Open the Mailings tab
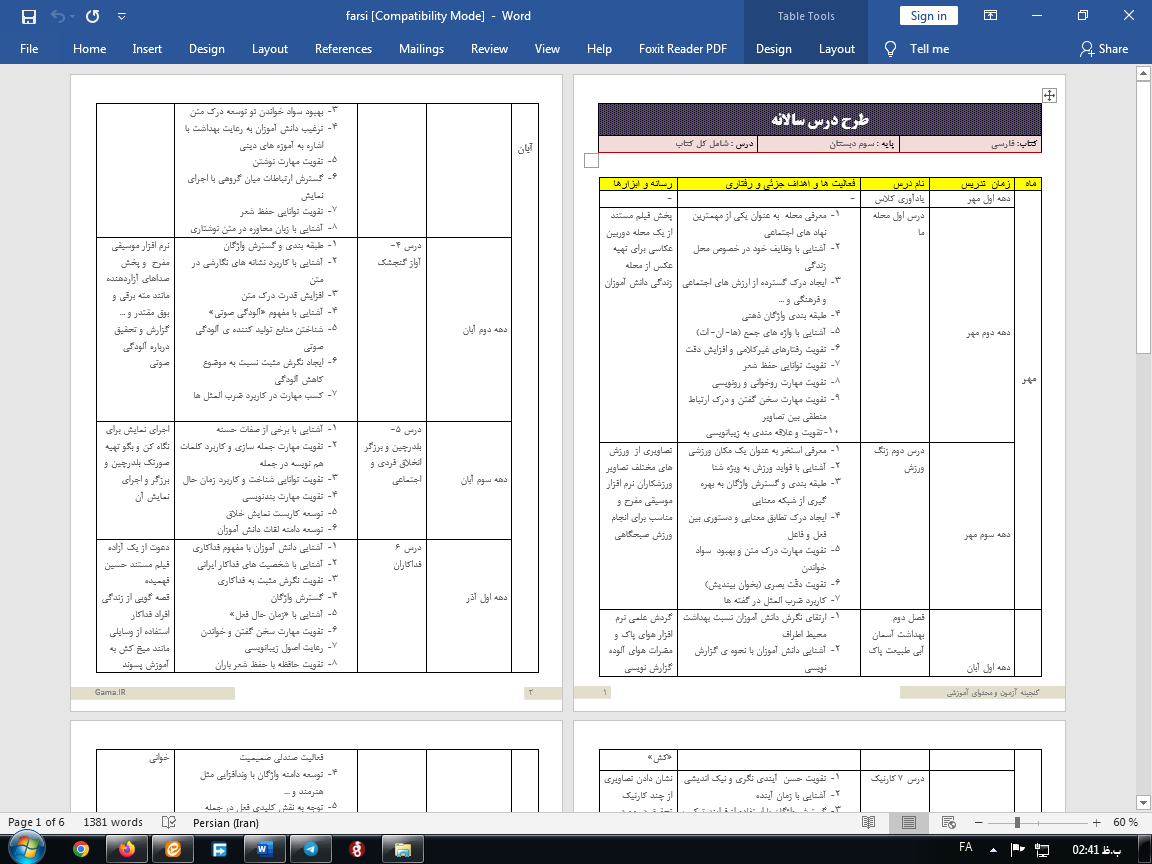 (x=421, y=48)
